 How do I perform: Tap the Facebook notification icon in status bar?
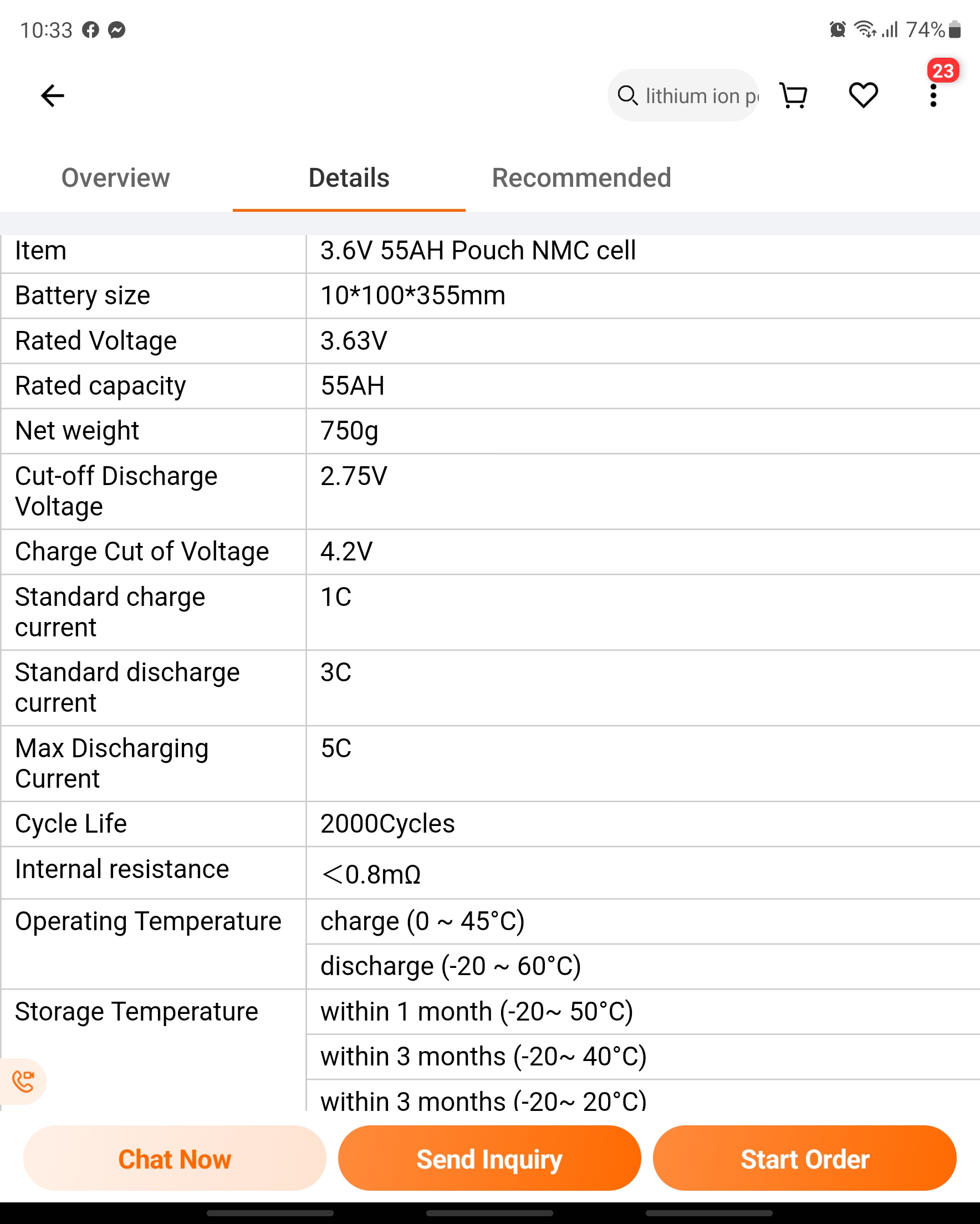tap(90, 29)
